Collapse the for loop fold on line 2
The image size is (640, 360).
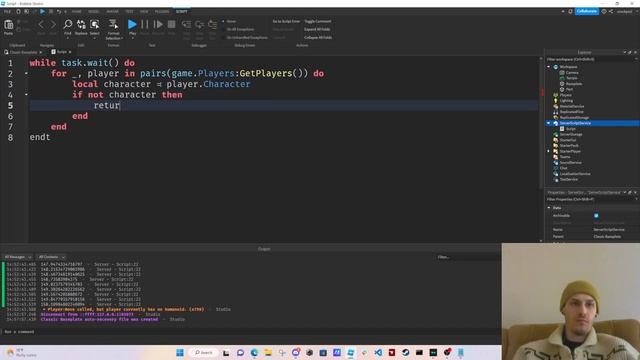pyautogui.click(x=26, y=73)
